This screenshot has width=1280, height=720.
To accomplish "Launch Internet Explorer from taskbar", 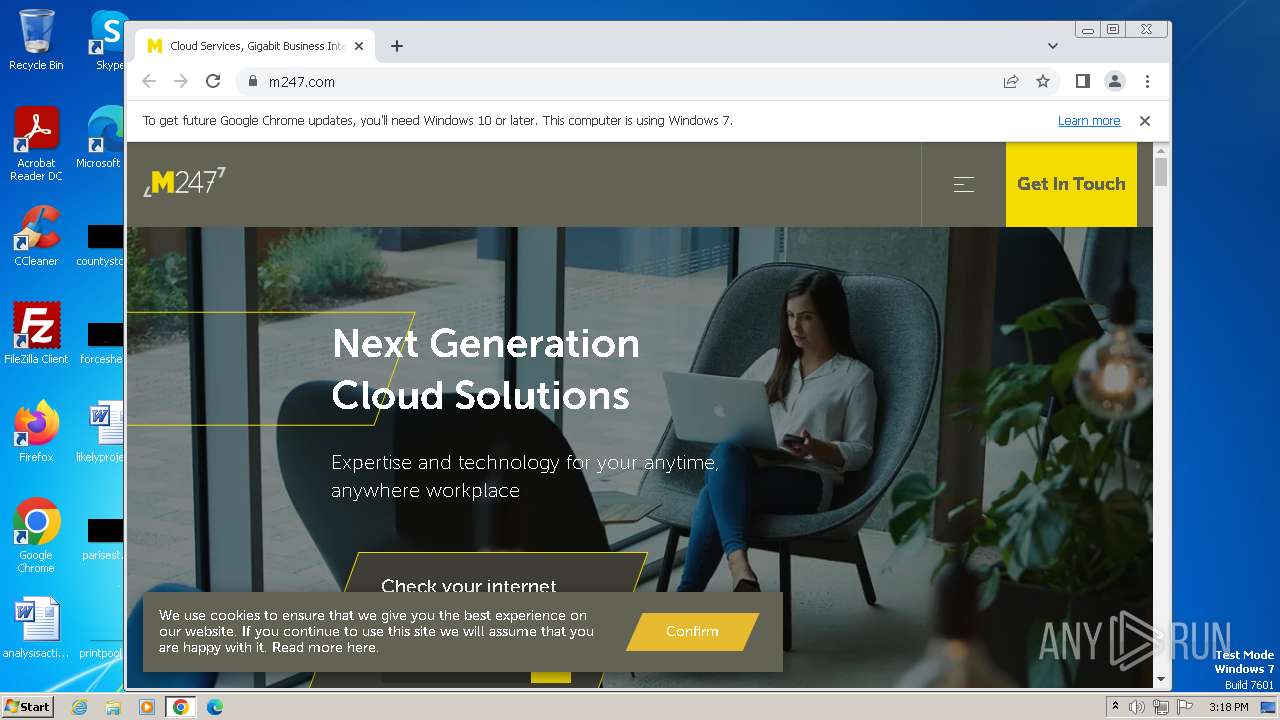I will tap(79, 707).
